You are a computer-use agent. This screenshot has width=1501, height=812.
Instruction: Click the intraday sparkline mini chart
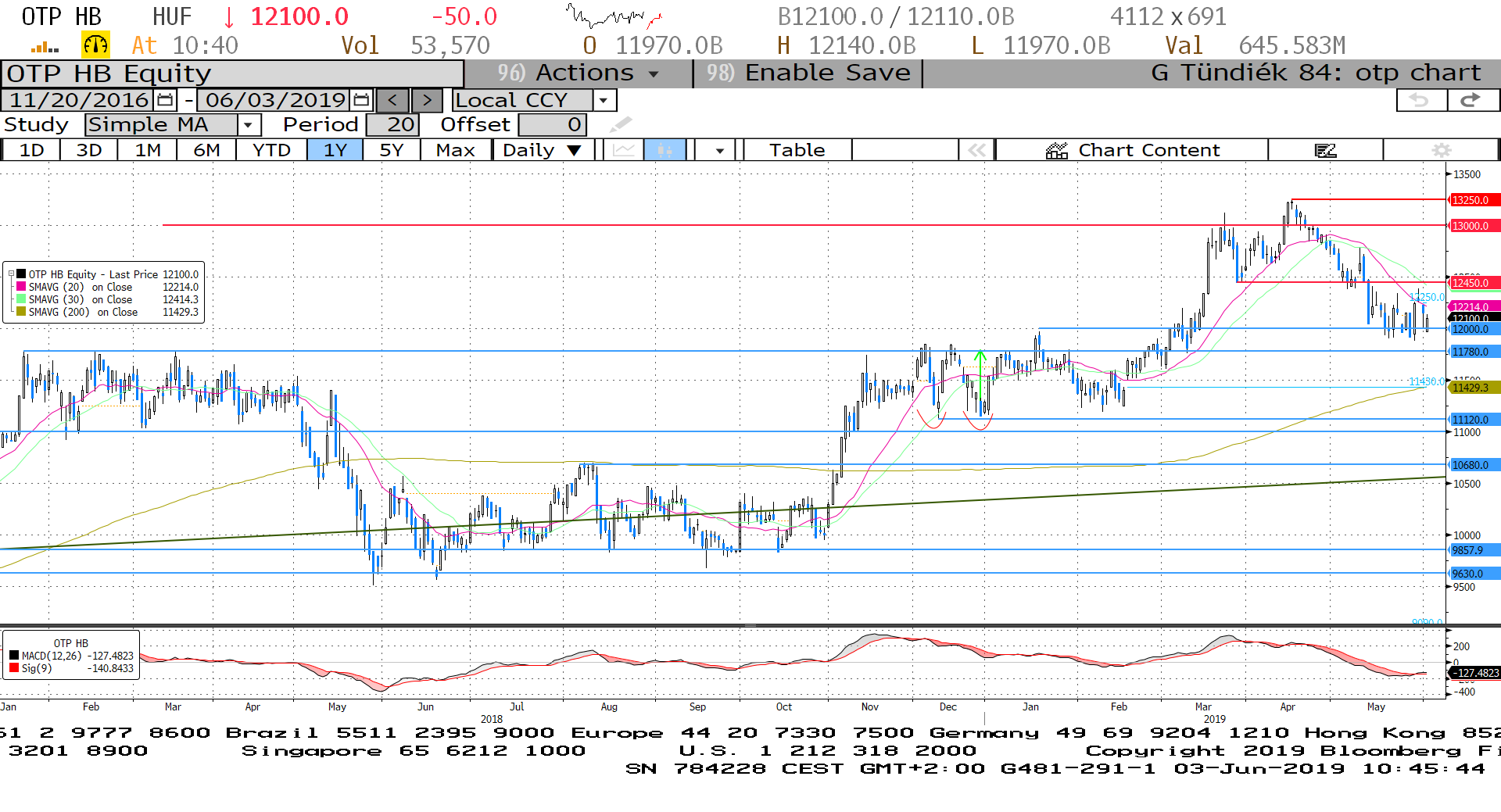pos(614,16)
